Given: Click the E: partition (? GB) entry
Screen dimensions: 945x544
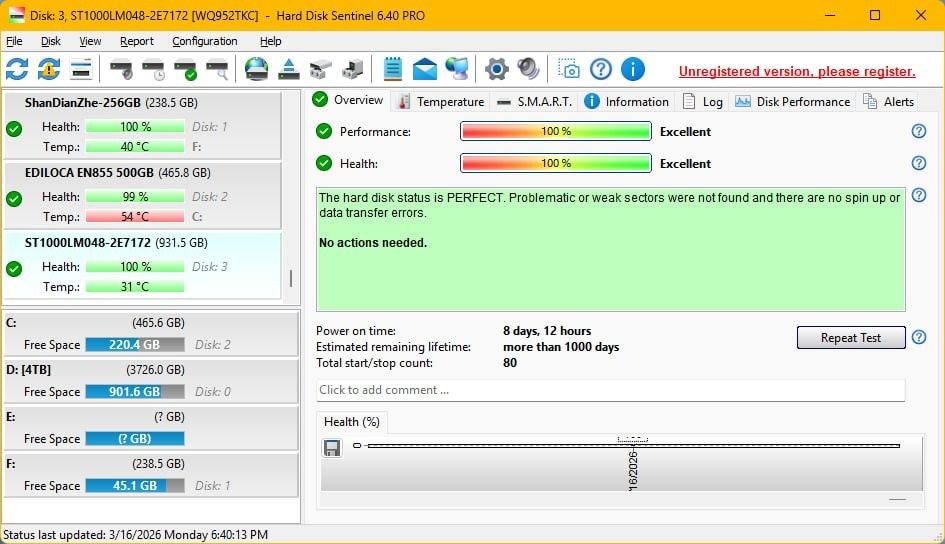Looking at the screenshot, I should 151,428.
